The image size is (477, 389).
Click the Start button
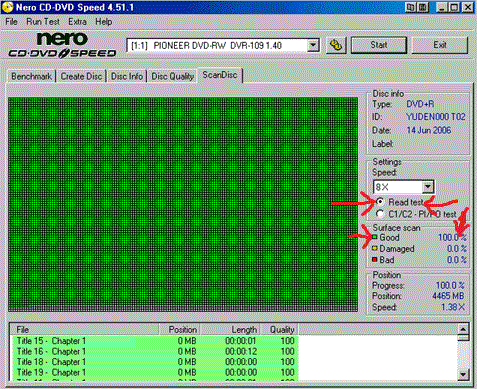point(379,45)
